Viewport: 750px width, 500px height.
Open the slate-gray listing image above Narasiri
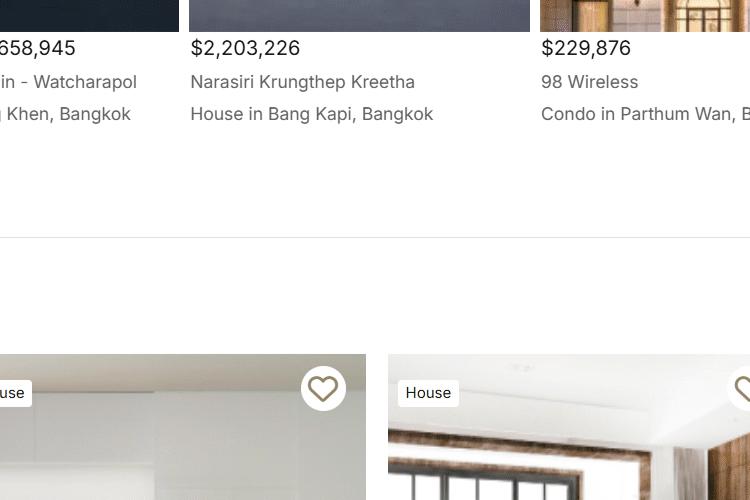pyautogui.click(x=359, y=16)
